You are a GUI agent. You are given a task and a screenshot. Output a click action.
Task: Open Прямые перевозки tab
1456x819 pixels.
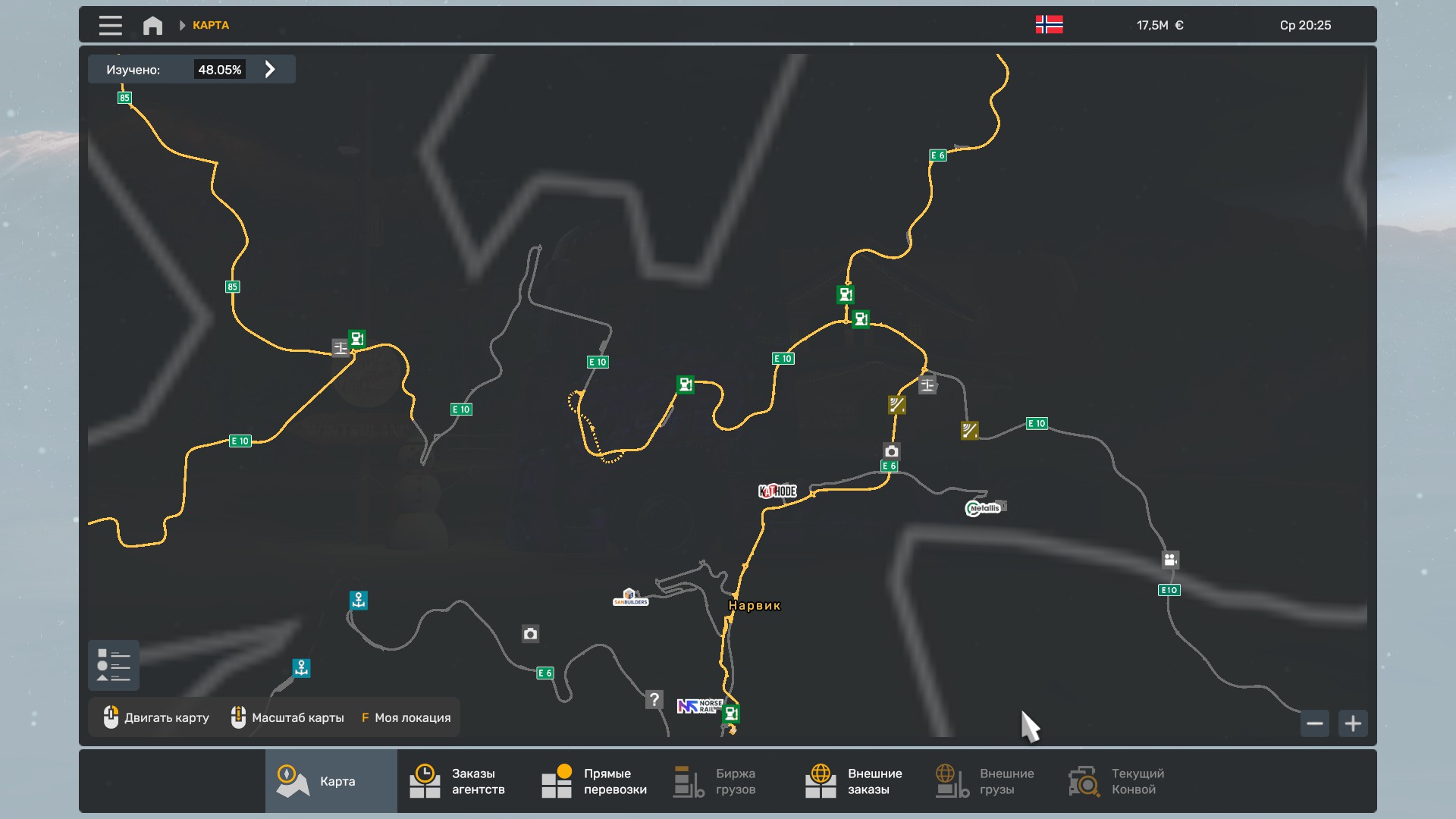point(595,781)
